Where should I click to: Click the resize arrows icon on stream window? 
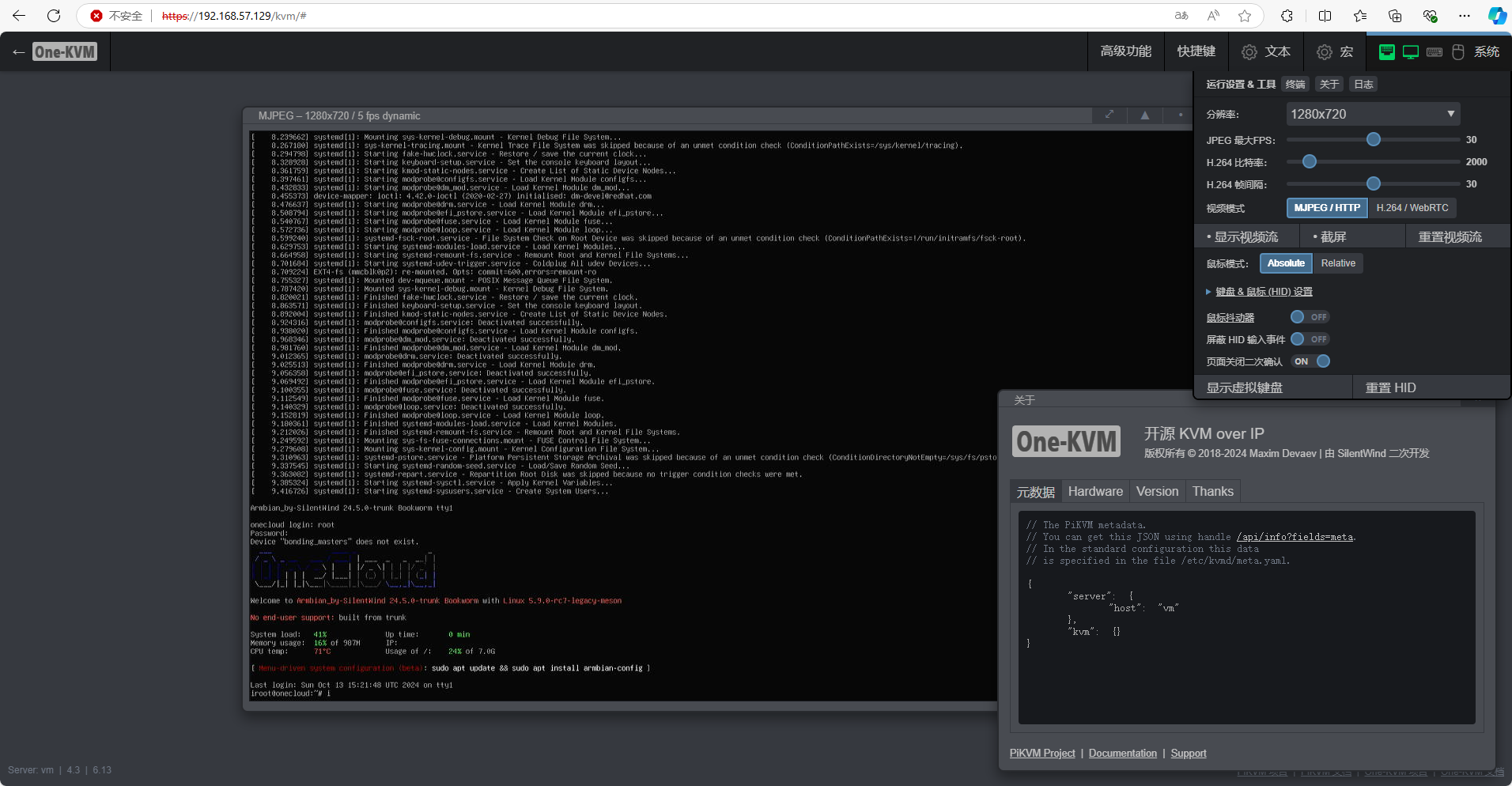coord(1109,115)
